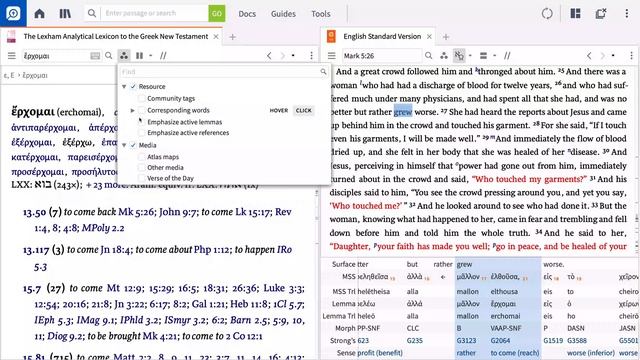Open the Logos app logo menu

pos(13,13)
